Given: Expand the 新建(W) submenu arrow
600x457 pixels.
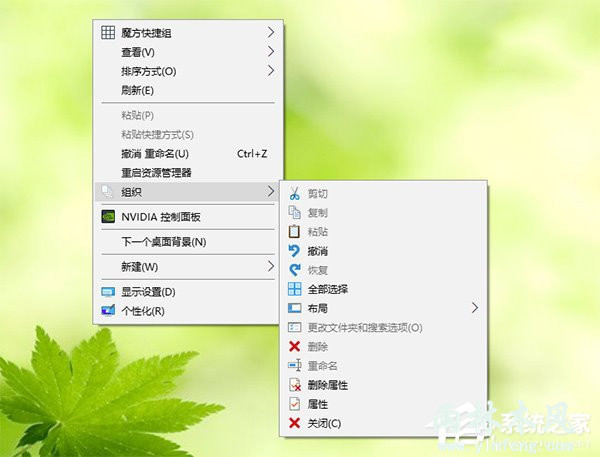Looking at the screenshot, I should click(x=271, y=266).
